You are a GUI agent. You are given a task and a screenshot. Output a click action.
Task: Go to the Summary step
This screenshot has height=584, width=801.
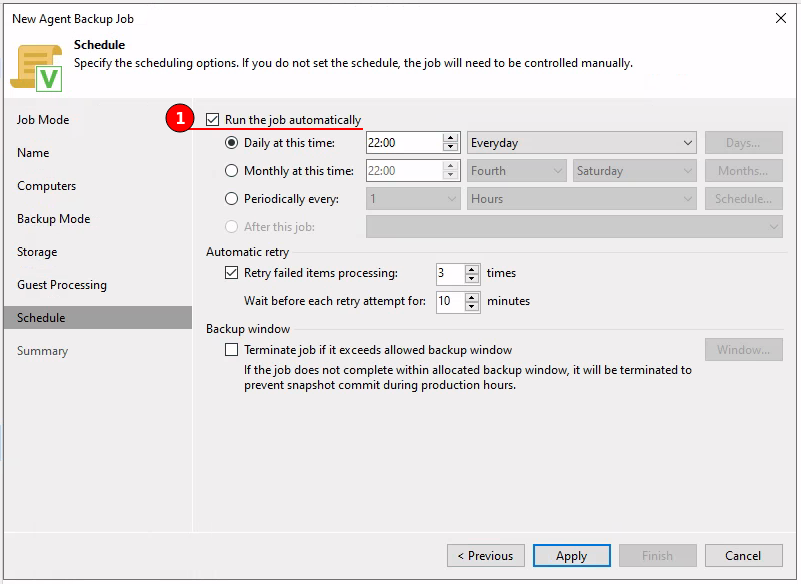42,351
